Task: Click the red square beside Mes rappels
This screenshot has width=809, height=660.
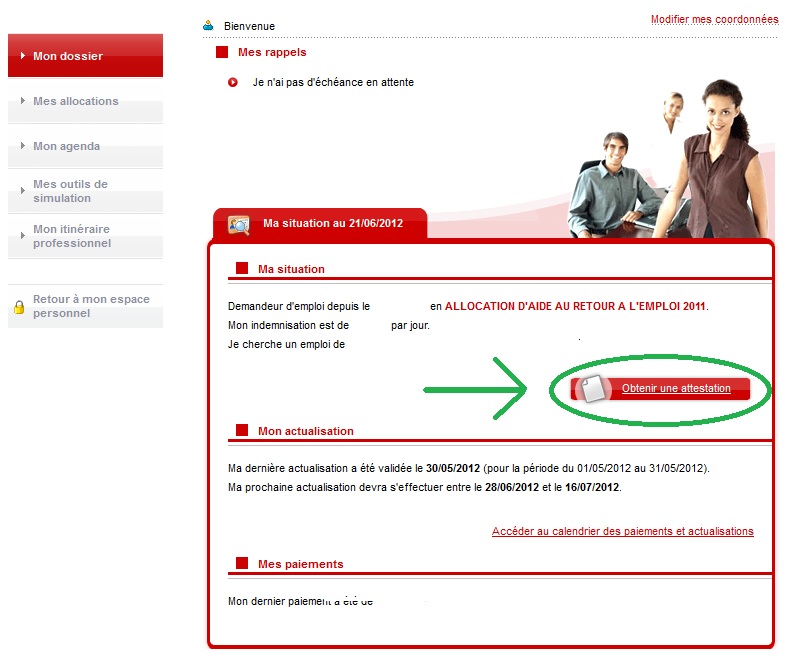Action: click(x=222, y=52)
